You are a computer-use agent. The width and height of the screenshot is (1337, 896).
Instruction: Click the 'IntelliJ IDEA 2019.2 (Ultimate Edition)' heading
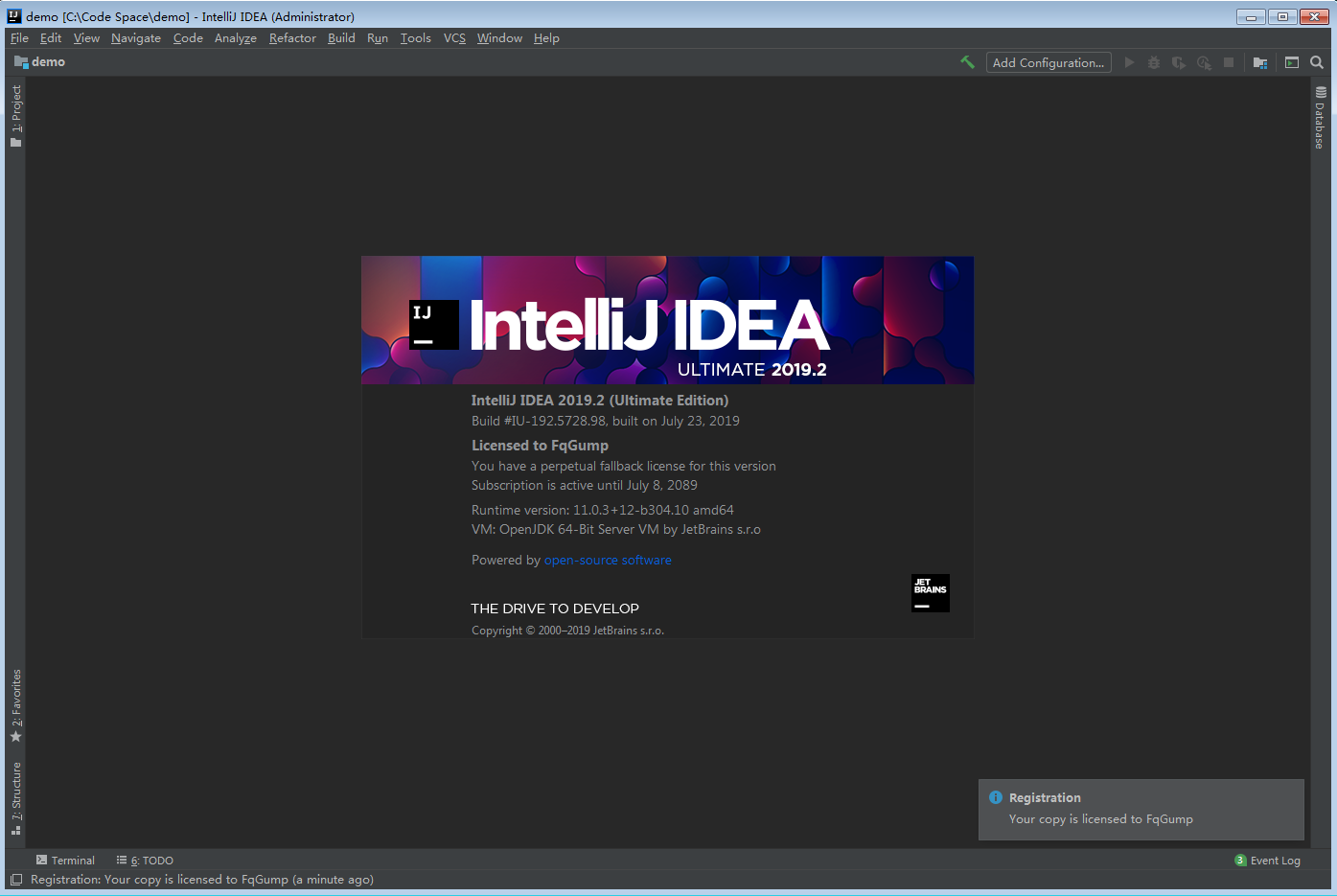pos(600,401)
